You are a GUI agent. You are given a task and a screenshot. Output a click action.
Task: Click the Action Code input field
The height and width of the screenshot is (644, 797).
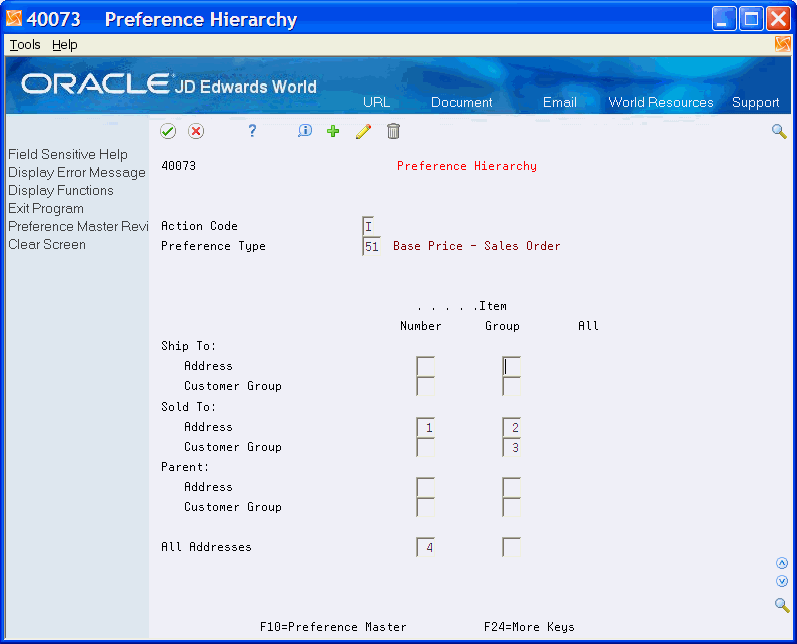(x=369, y=226)
